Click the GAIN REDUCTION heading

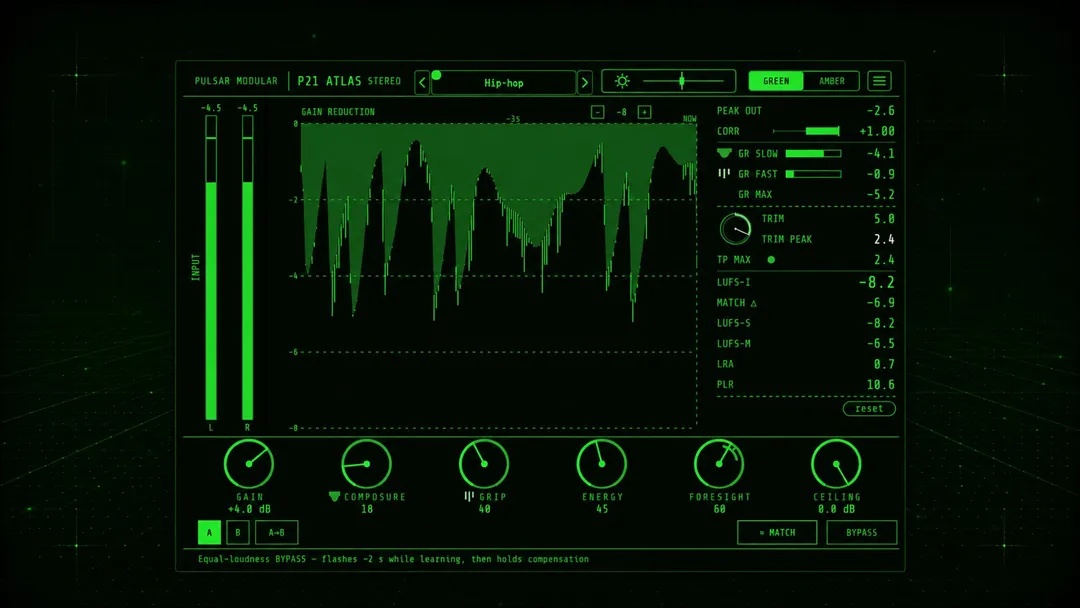point(338,112)
